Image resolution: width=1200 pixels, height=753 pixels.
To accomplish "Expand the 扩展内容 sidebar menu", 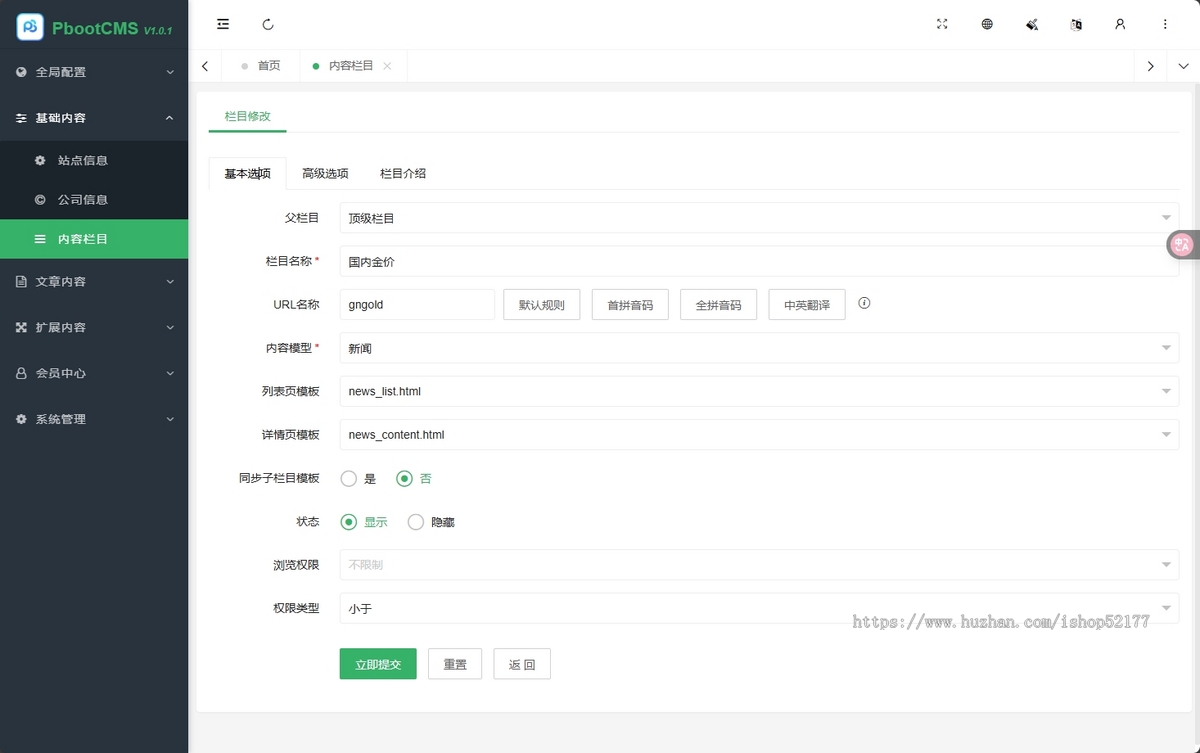I will coord(94,328).
